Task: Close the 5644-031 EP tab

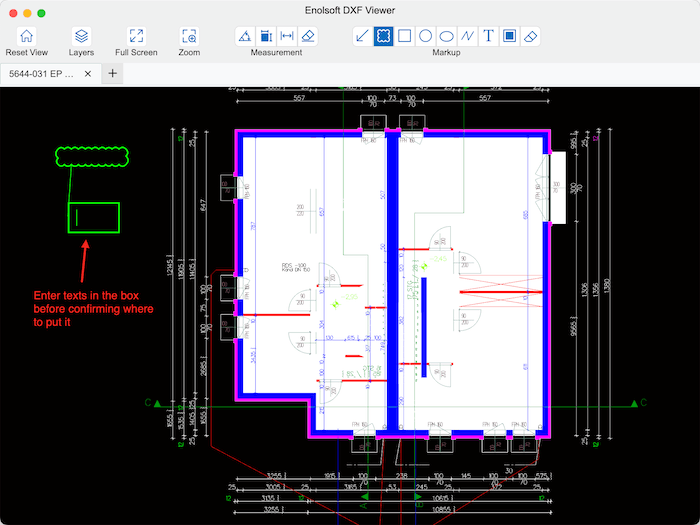Action: (x=88, y=74)
